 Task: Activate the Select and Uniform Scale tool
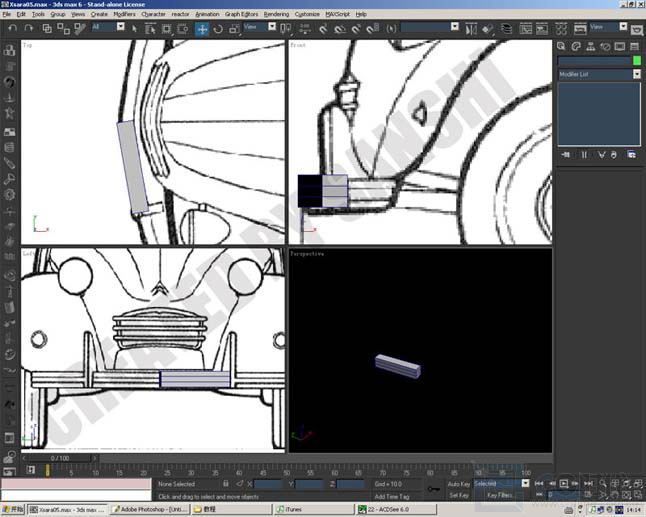tap(234, 29)
